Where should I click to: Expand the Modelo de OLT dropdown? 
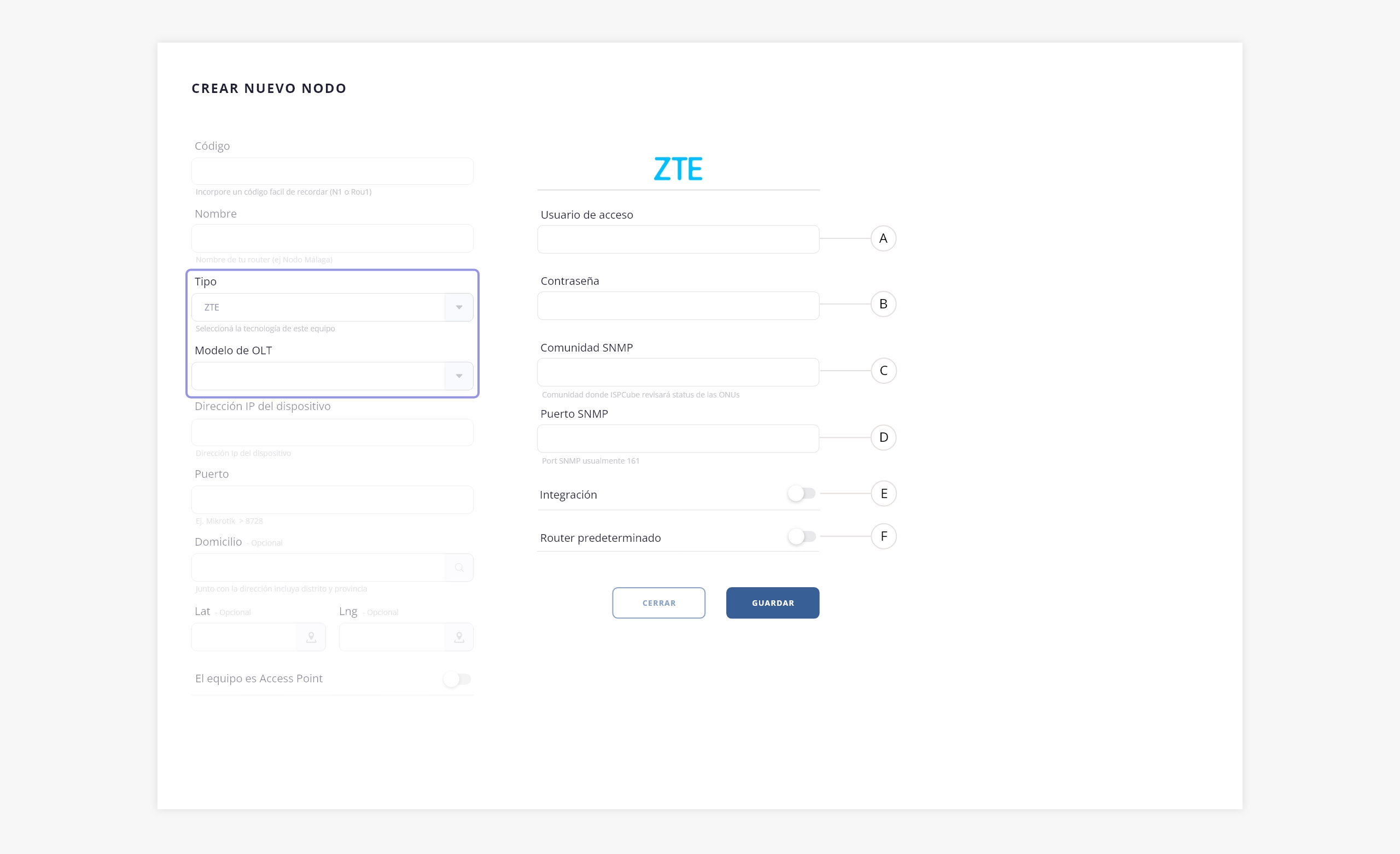(x=332, y=376)
